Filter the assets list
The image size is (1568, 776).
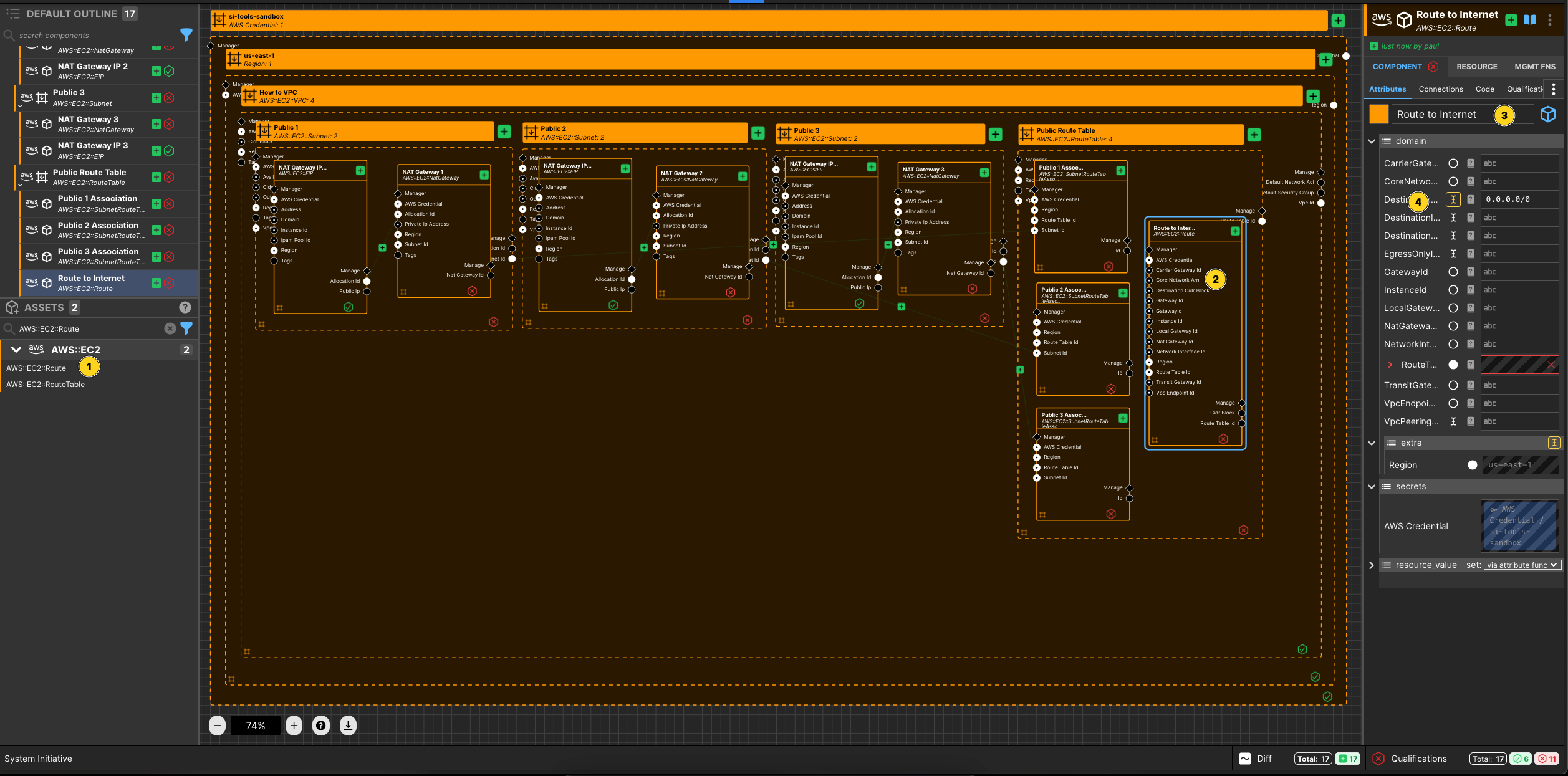point(186,328)
